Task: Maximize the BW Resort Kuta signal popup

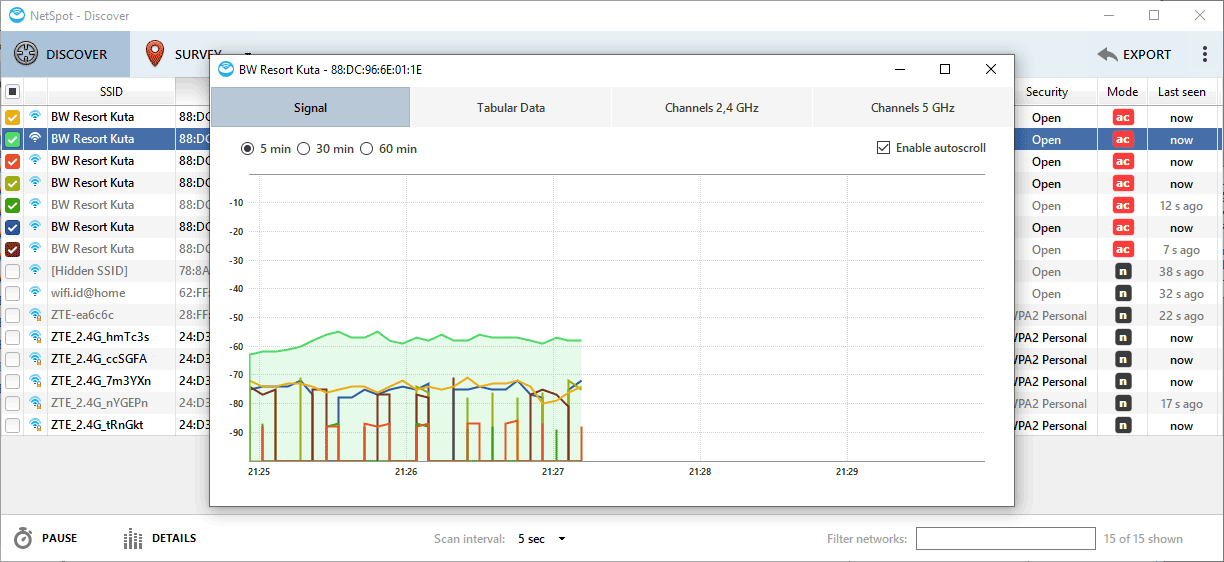Action: pos(945,69)
